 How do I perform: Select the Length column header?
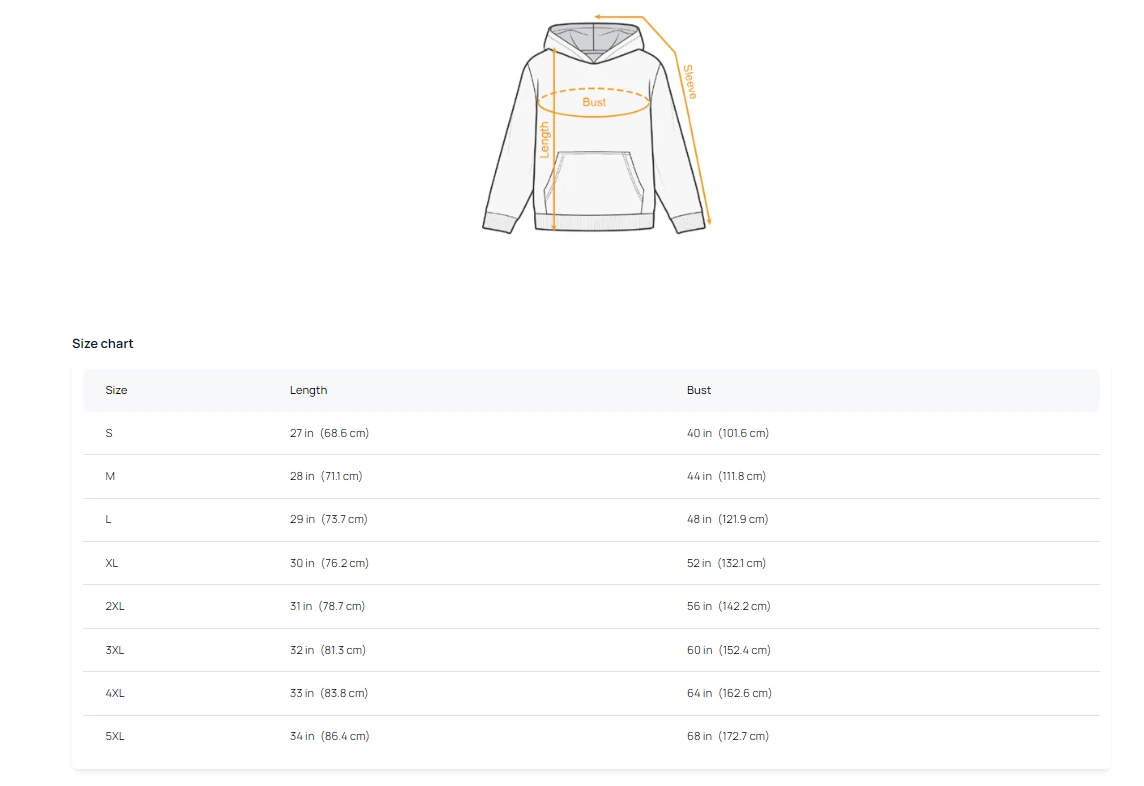(x=308, y=390)
